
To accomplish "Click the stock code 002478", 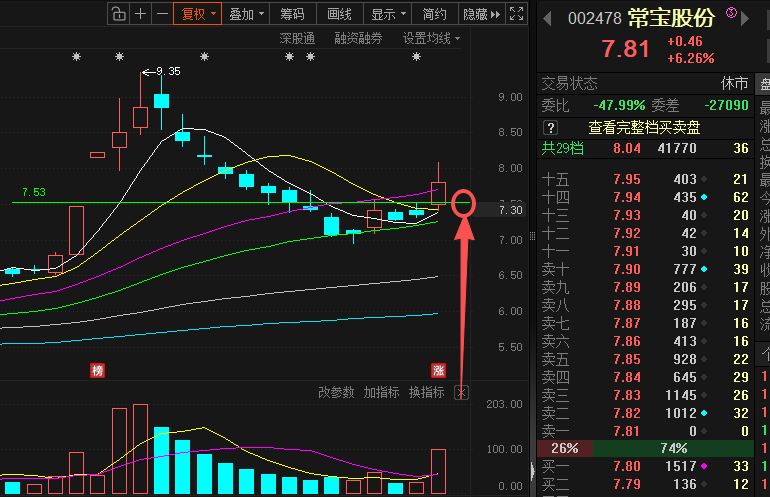I will point(595,19).
